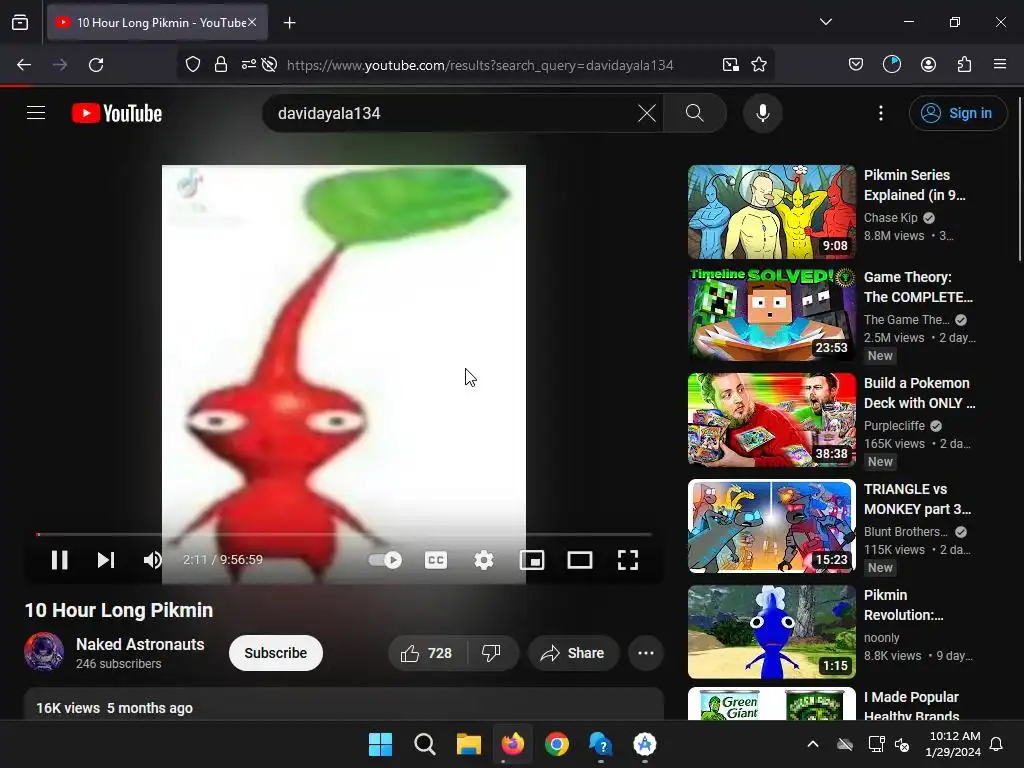Enter full screen mode
The height and width of the screenshot is (768, 1024).
[628, 560]
